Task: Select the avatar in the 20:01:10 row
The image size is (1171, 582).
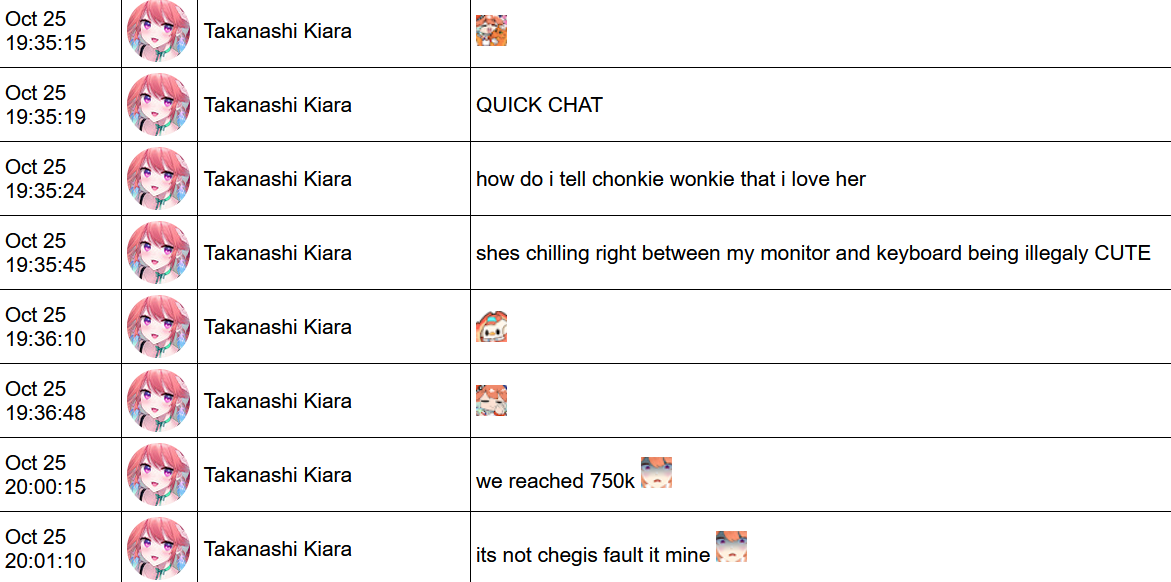Action: coord(159,548)
